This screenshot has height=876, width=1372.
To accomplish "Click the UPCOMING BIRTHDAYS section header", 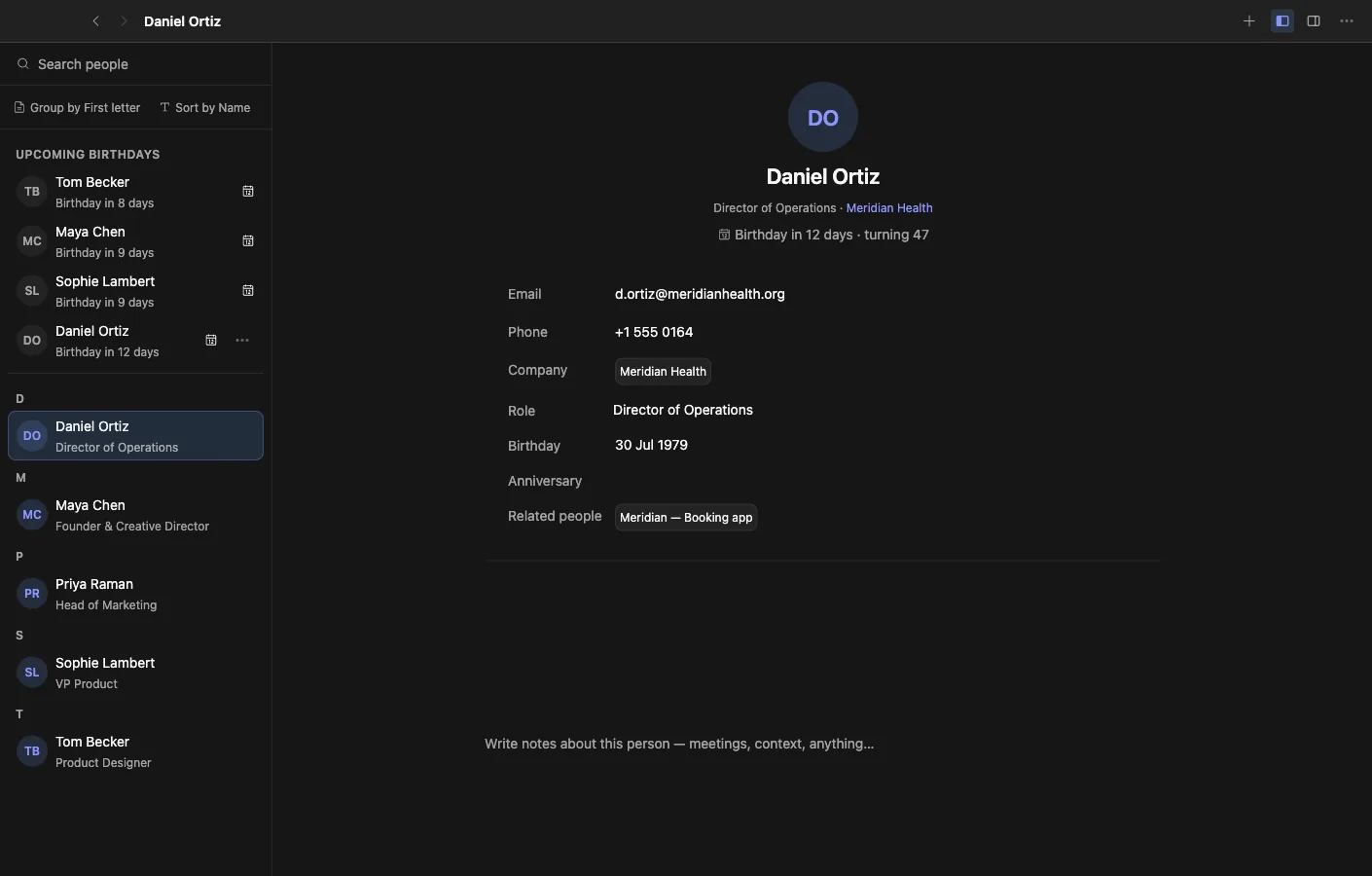I will 88,155.
